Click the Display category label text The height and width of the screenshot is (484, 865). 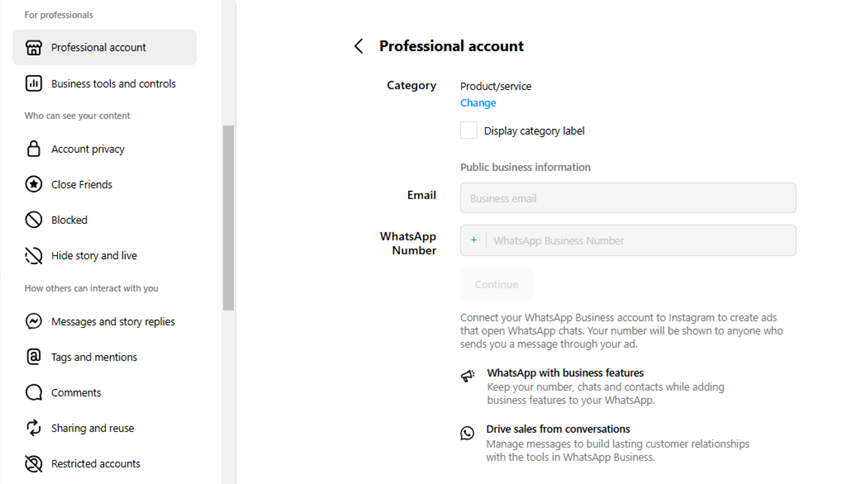(534, 131)
